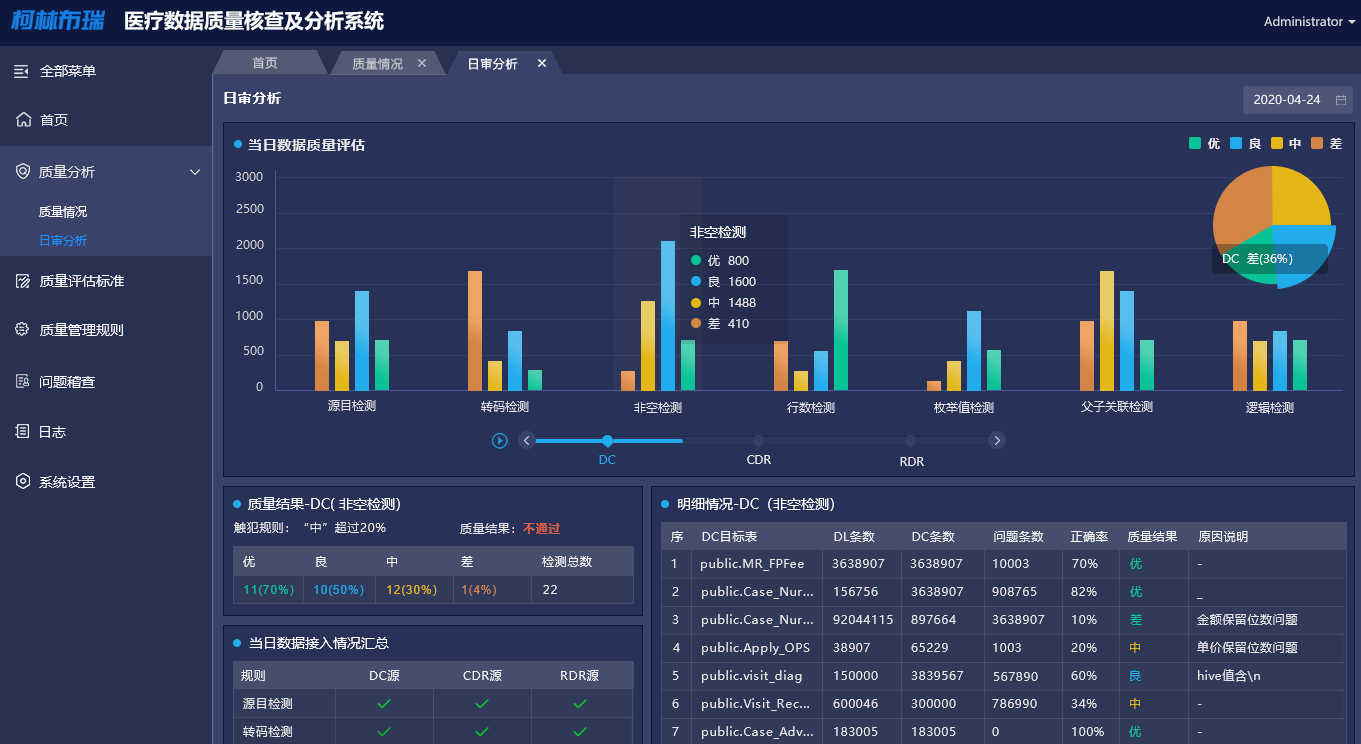Screen dimensions: 1361x744
Task: Click the 柯林布瑞 logo
Action: (x=58, y=21)
